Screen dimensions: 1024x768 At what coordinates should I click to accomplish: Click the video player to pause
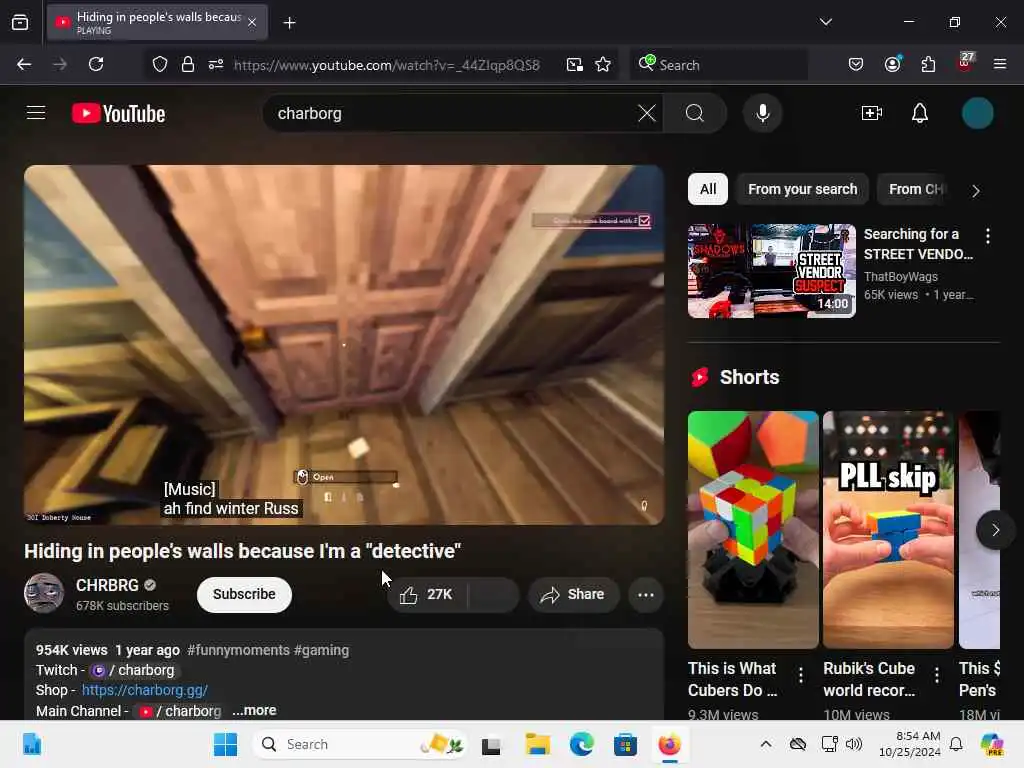[344, 344]
